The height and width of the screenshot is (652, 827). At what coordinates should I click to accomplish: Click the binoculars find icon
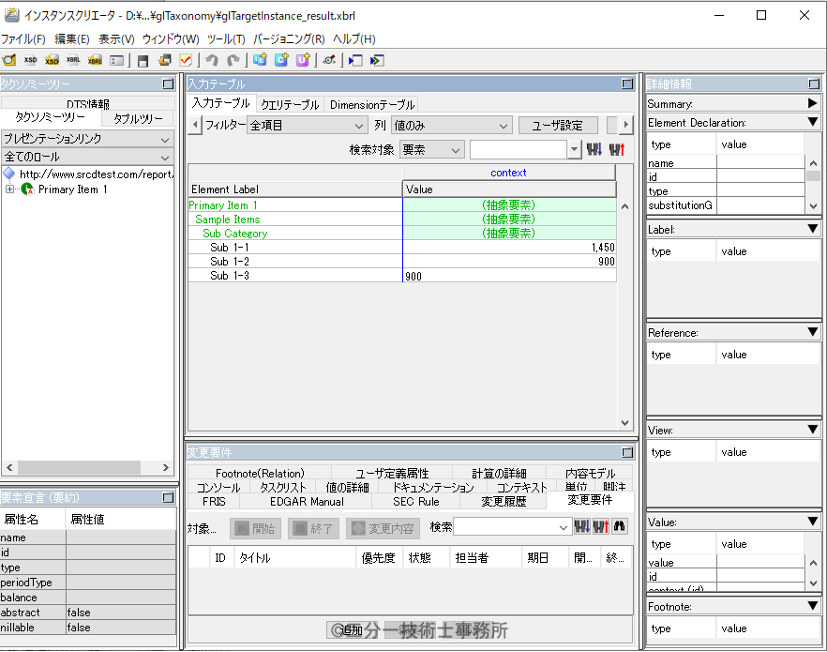click(619, 526)
